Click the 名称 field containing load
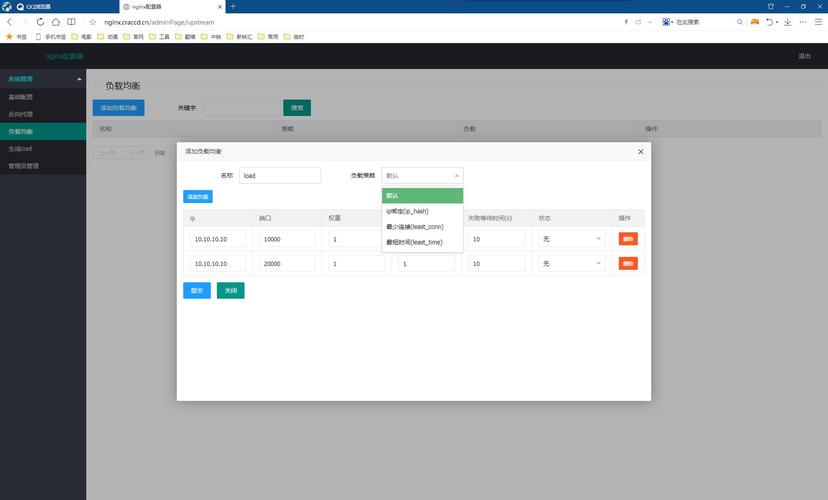 [279, 175]
